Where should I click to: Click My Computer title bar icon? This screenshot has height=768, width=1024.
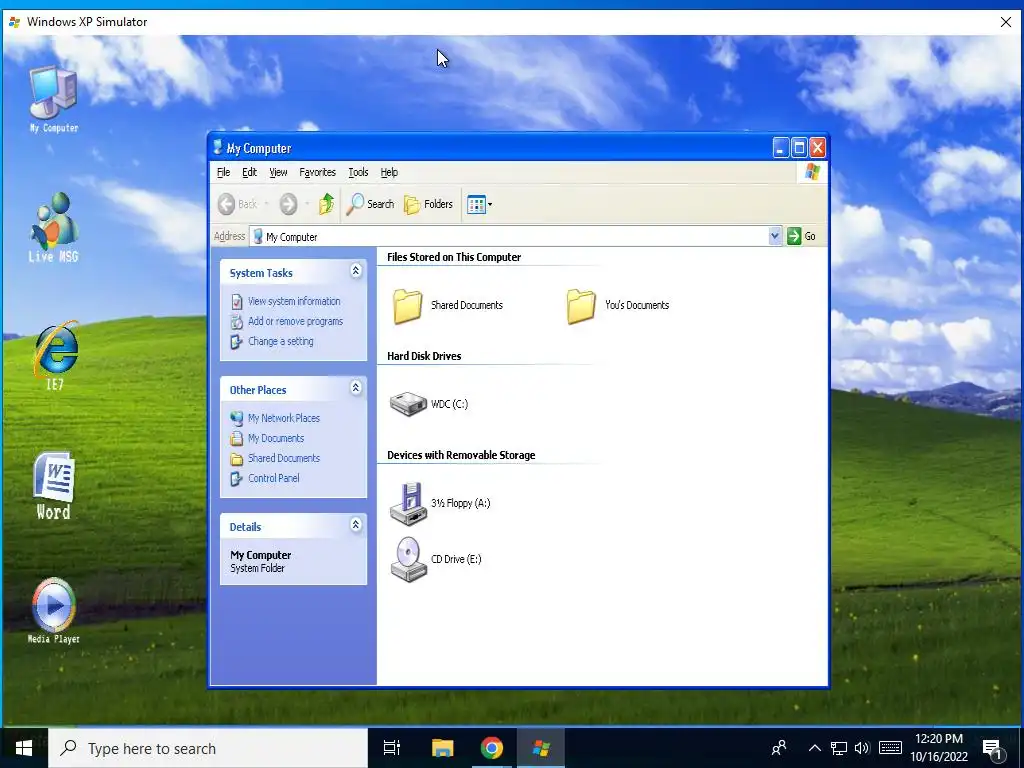[218, 148]
